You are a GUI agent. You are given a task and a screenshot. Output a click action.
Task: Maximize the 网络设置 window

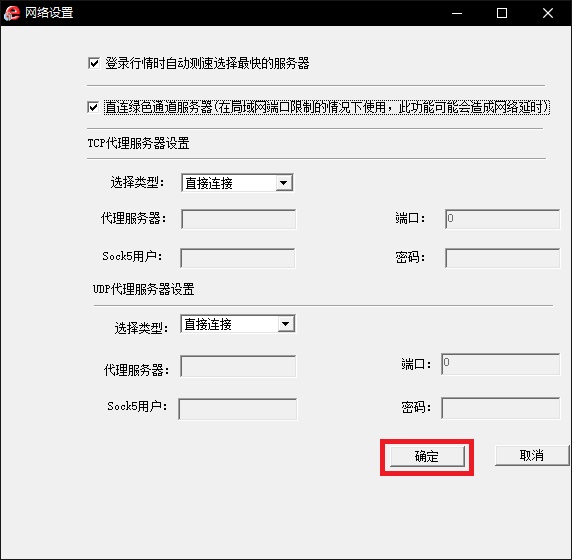[x=502, y=13]
